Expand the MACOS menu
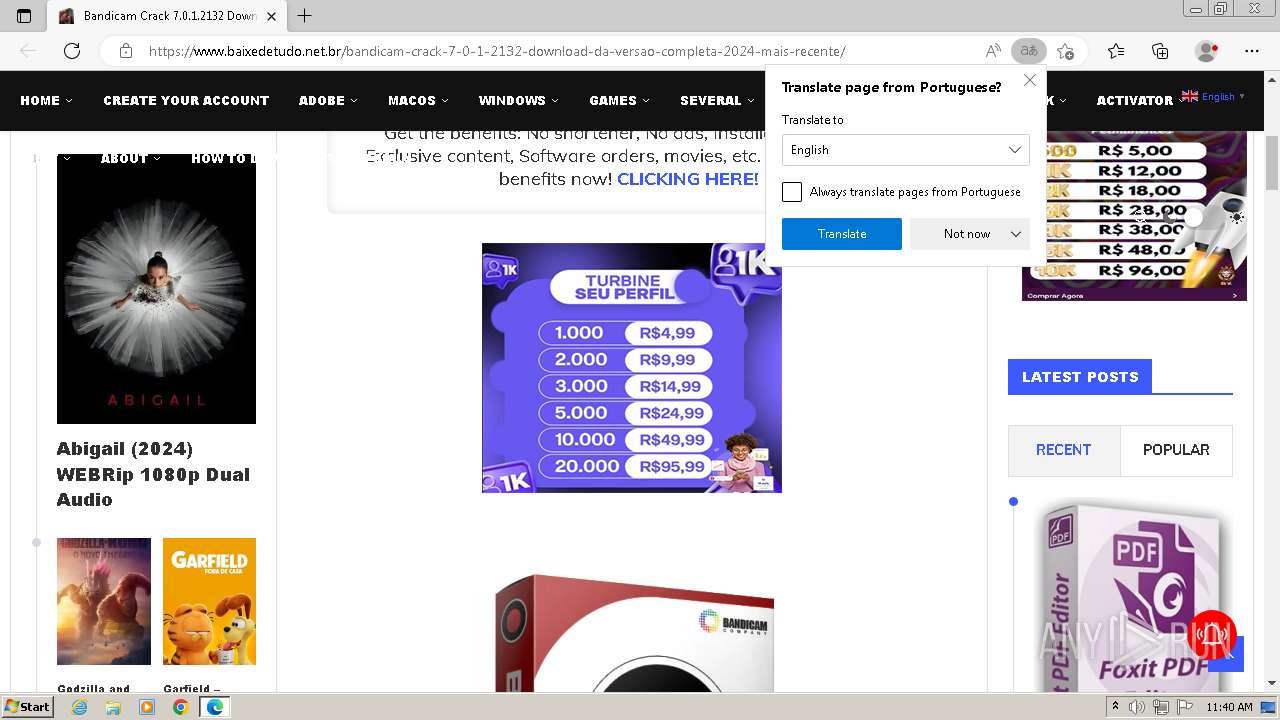This screenshot has height=720, width=1280. tap(418, 100)
